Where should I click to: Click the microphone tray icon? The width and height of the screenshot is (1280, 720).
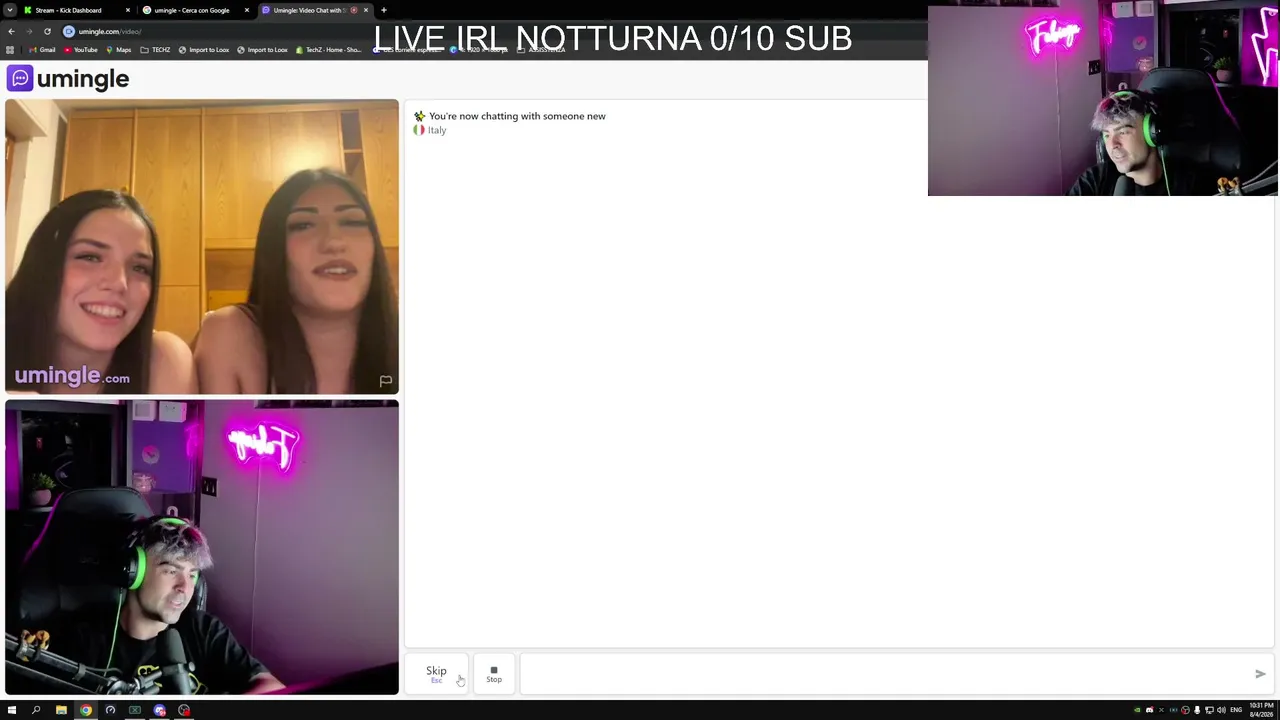click(x=1197, y=710)
